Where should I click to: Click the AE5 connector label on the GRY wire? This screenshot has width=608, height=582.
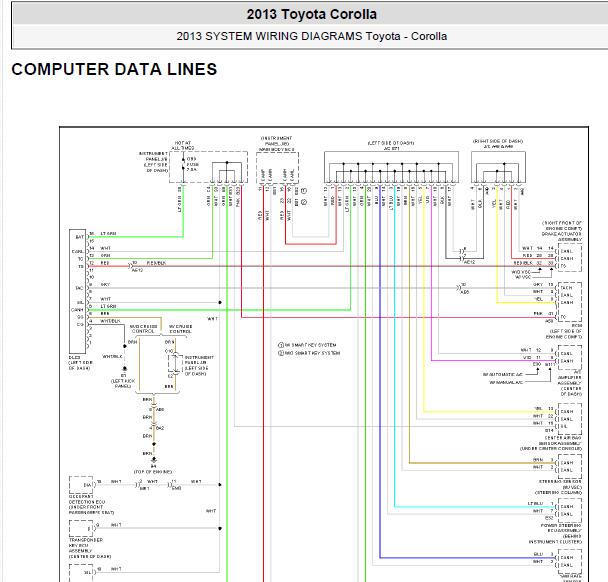point(465,292)
